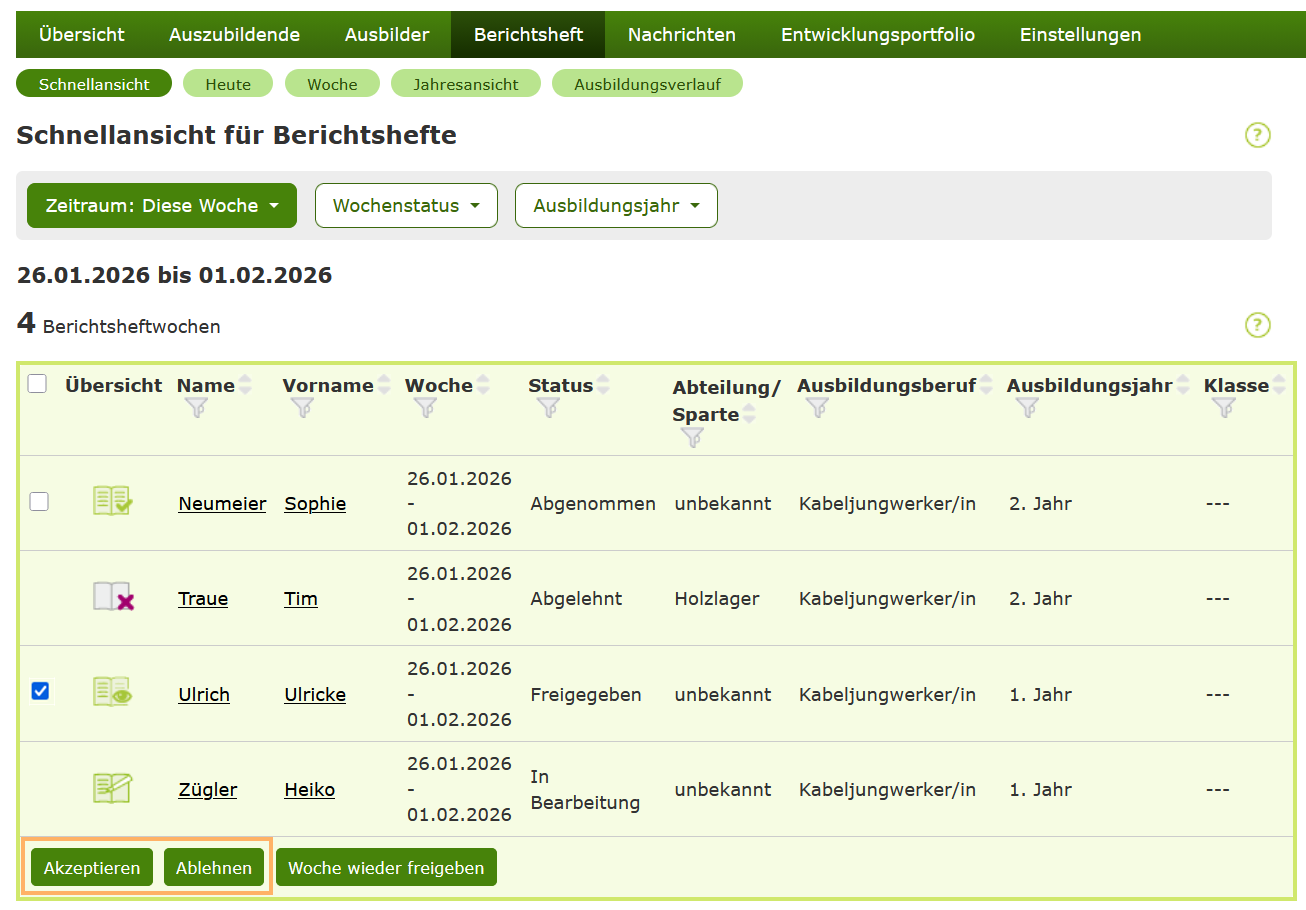Click the Akzeptieren button

tap(91, 867)
